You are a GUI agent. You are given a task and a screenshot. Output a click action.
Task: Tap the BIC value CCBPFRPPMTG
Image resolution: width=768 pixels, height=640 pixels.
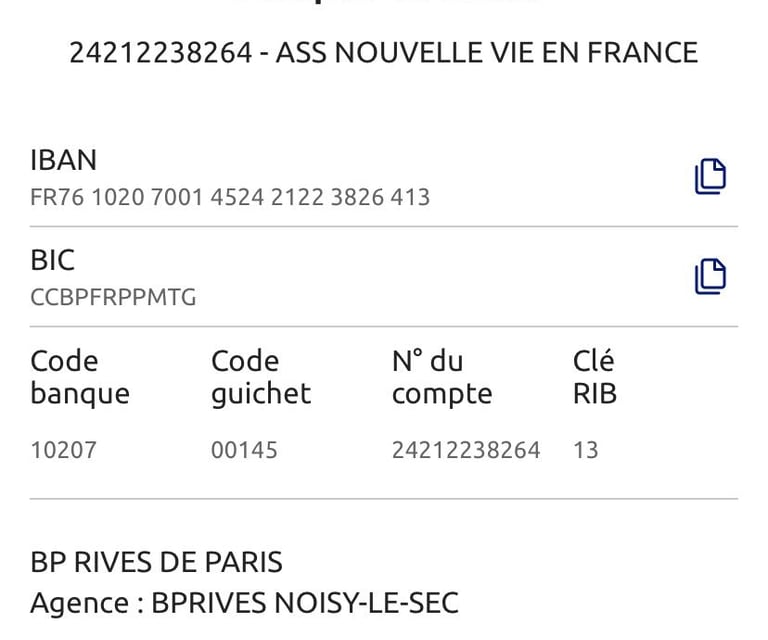(x=113, y=297)
